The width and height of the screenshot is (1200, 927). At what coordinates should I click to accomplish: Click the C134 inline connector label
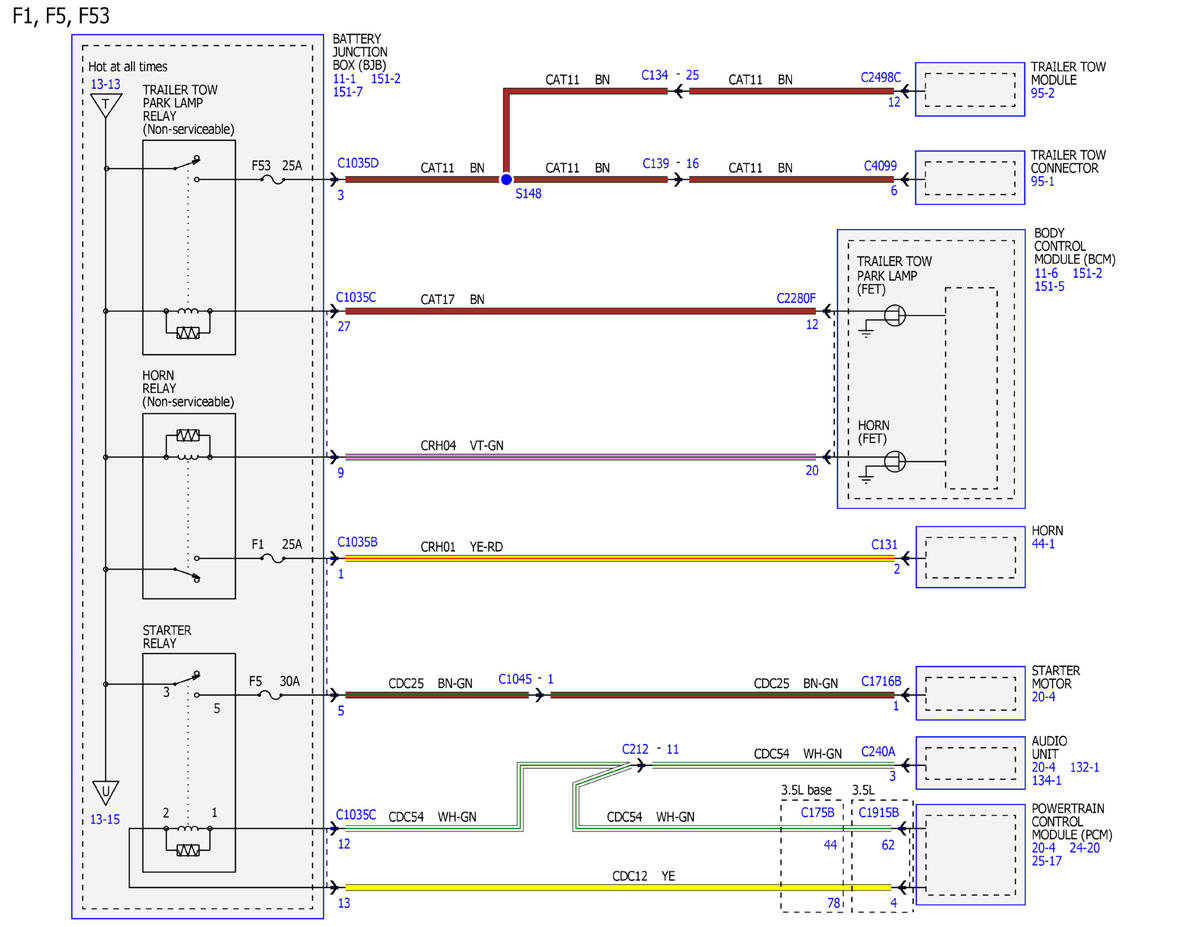click(654, 74)
